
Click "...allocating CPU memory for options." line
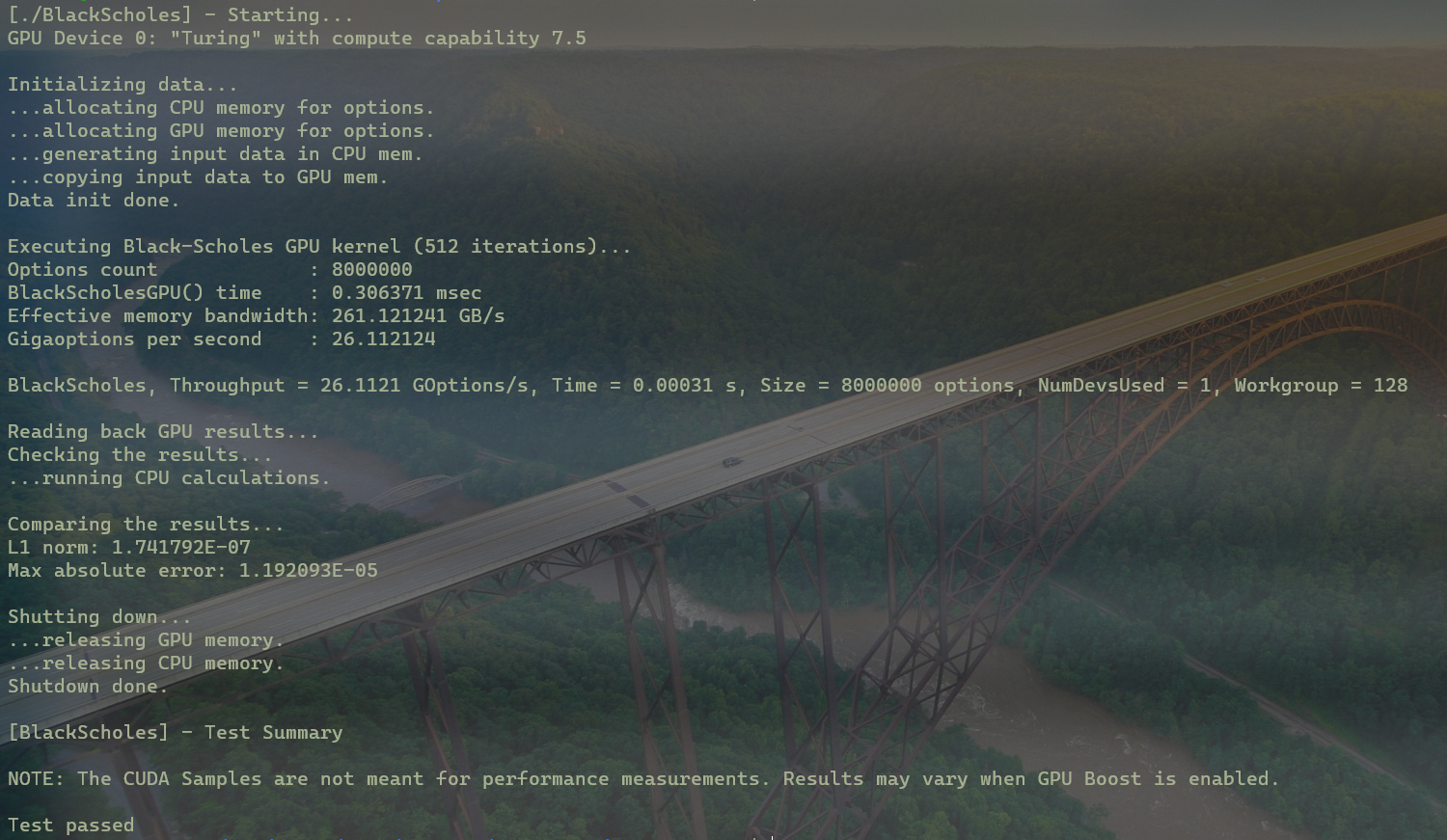pyautogui.click(x=221, y=108)
